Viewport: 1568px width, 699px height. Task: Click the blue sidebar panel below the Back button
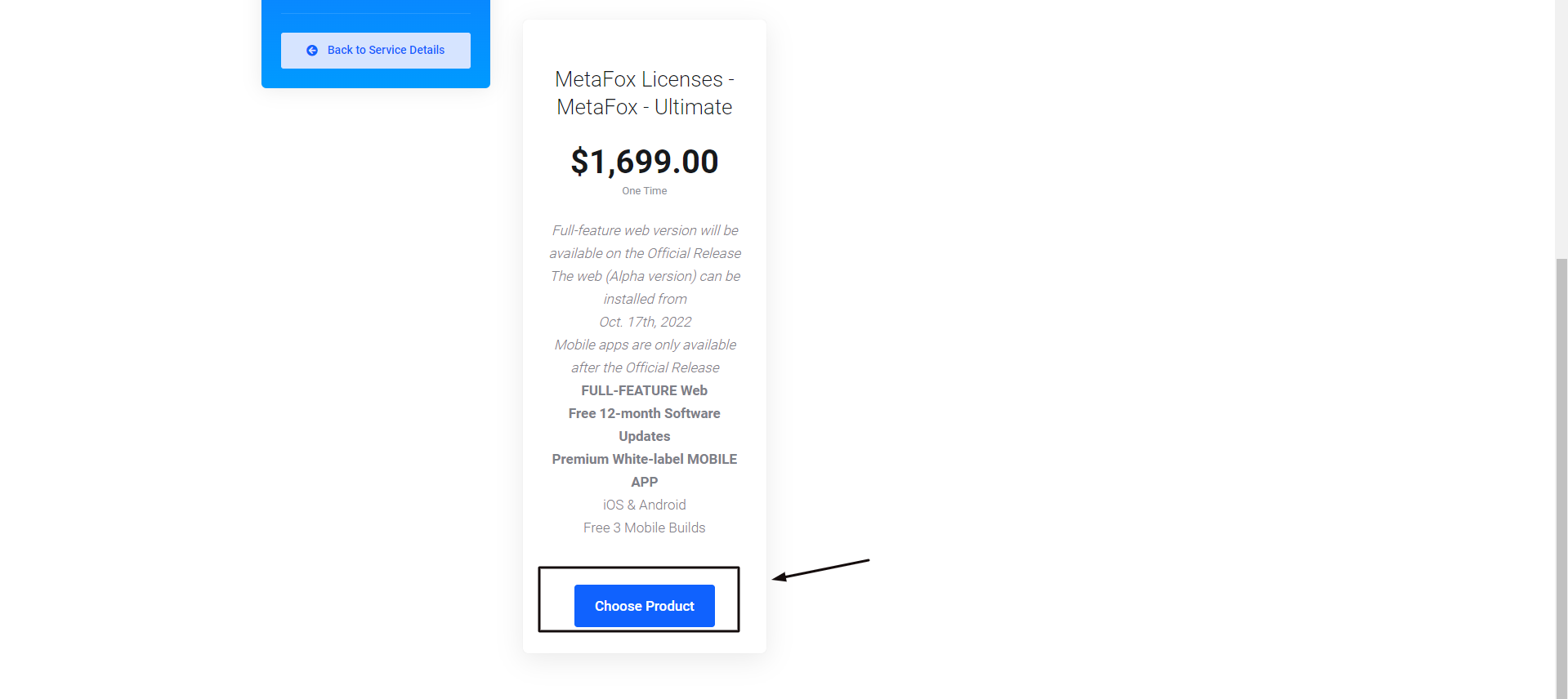pyautogui.click(x=376, y=78)
